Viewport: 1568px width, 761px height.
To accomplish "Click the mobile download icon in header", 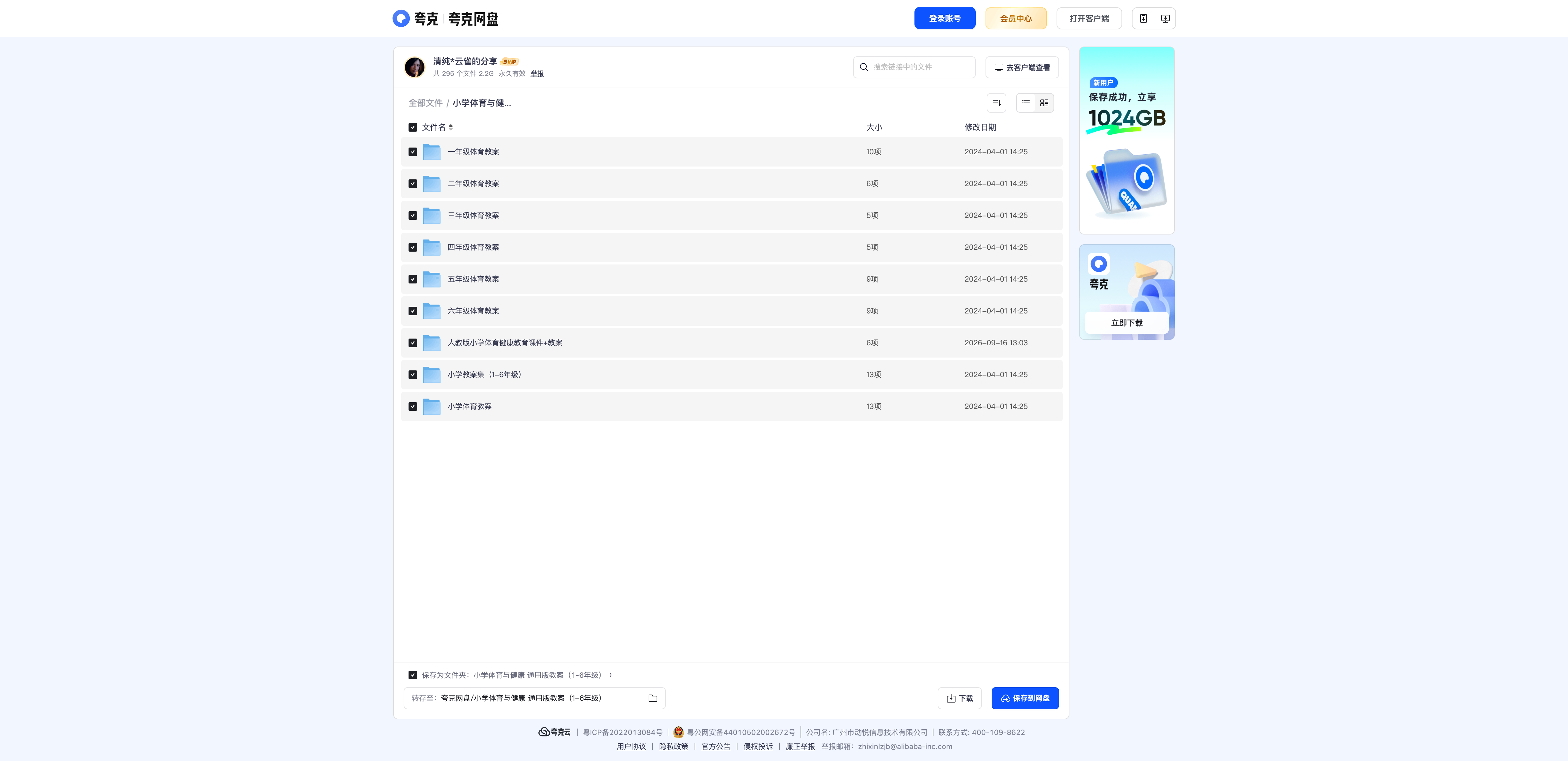I will pyautogui.click(x=1143, y=18).
